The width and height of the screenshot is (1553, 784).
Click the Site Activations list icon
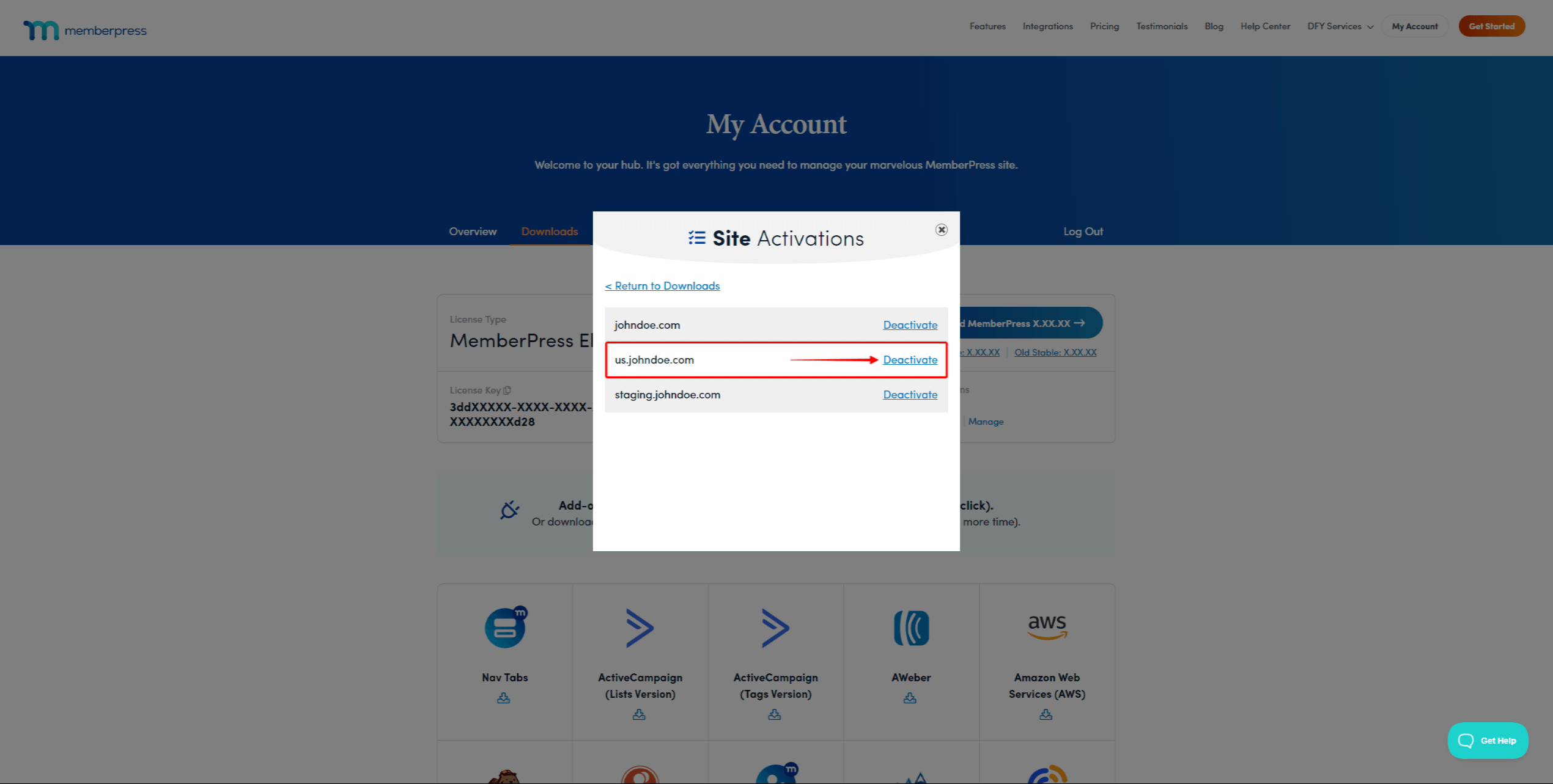(696, 238)
